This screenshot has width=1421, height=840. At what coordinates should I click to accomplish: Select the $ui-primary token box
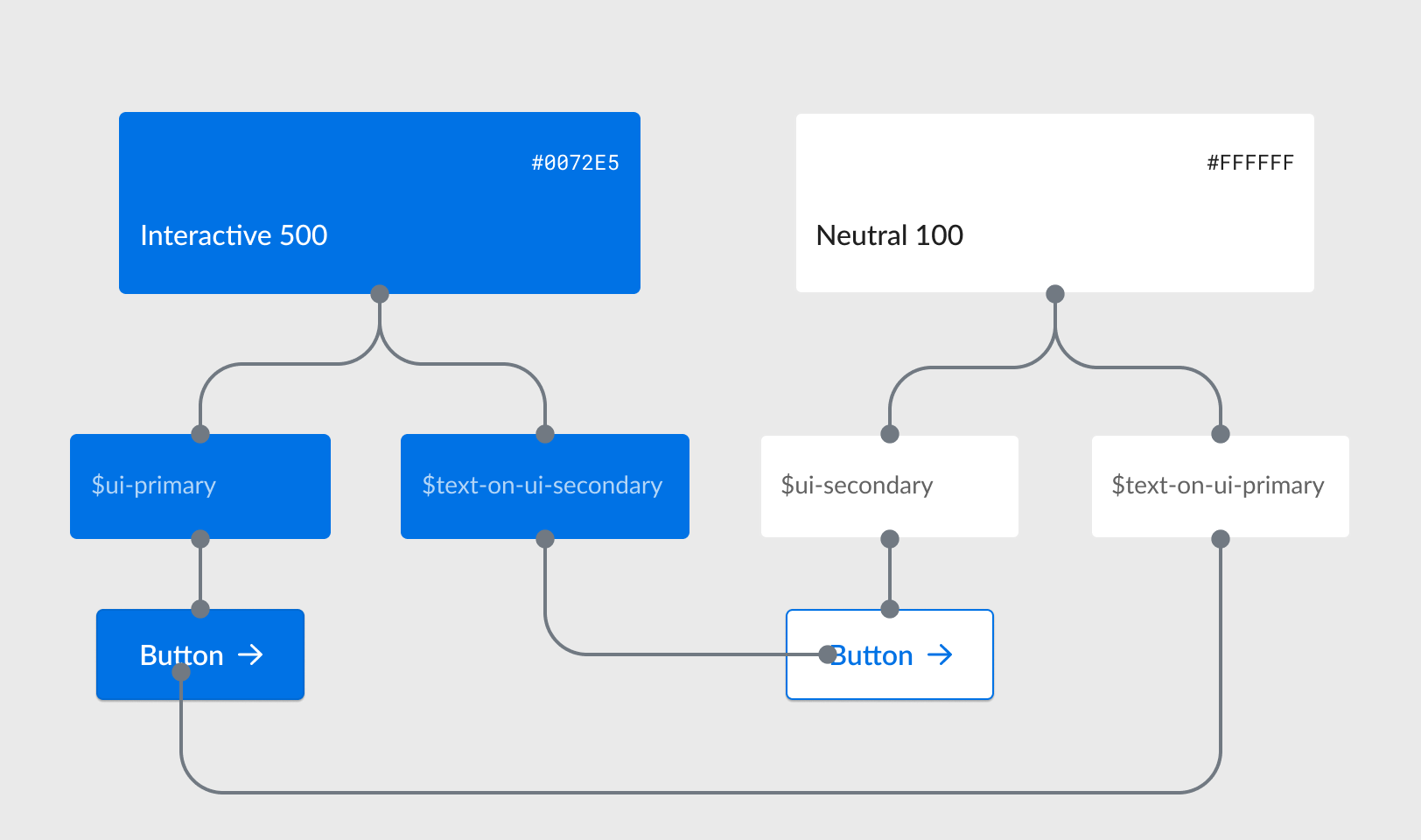[x=200, y=486]
